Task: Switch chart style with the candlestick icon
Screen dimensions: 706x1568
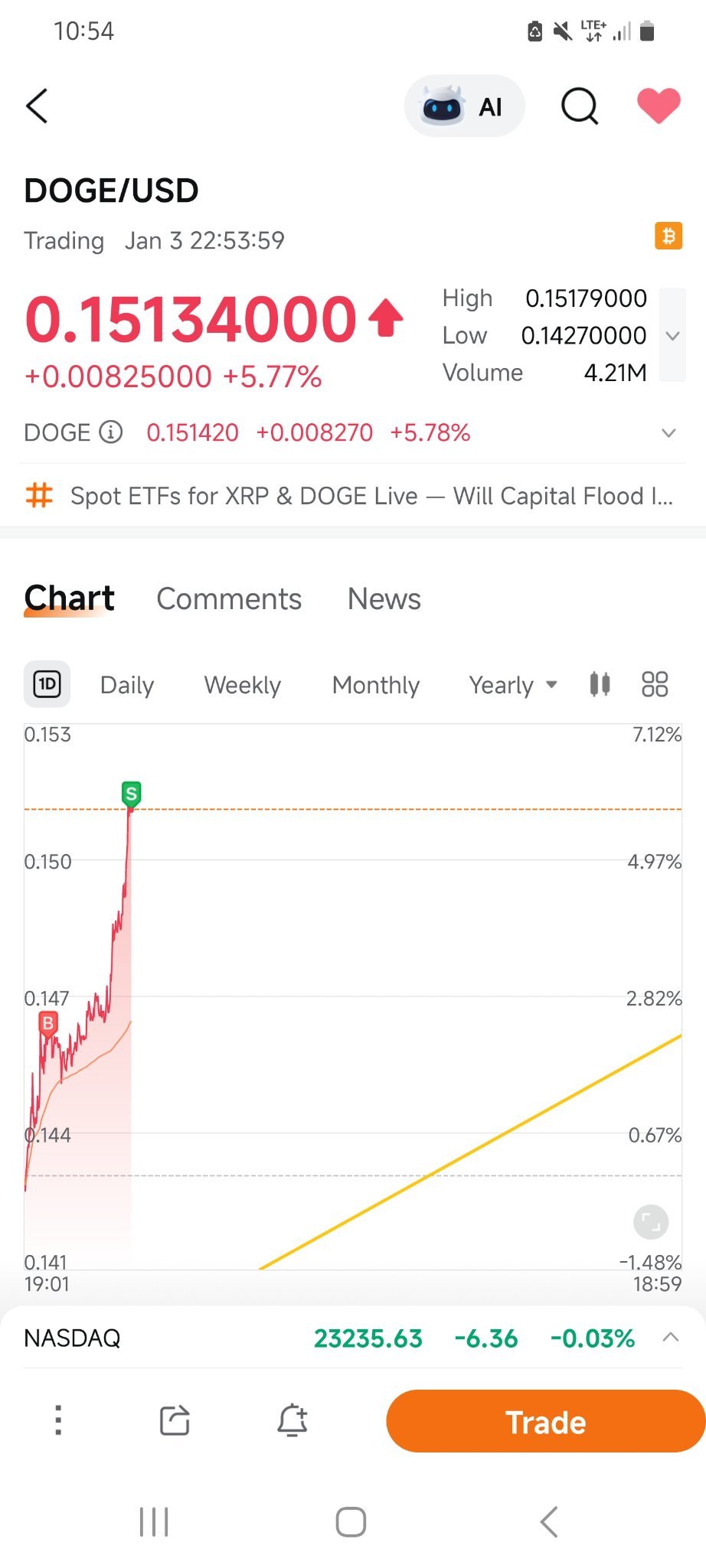Action: [600, 683]
